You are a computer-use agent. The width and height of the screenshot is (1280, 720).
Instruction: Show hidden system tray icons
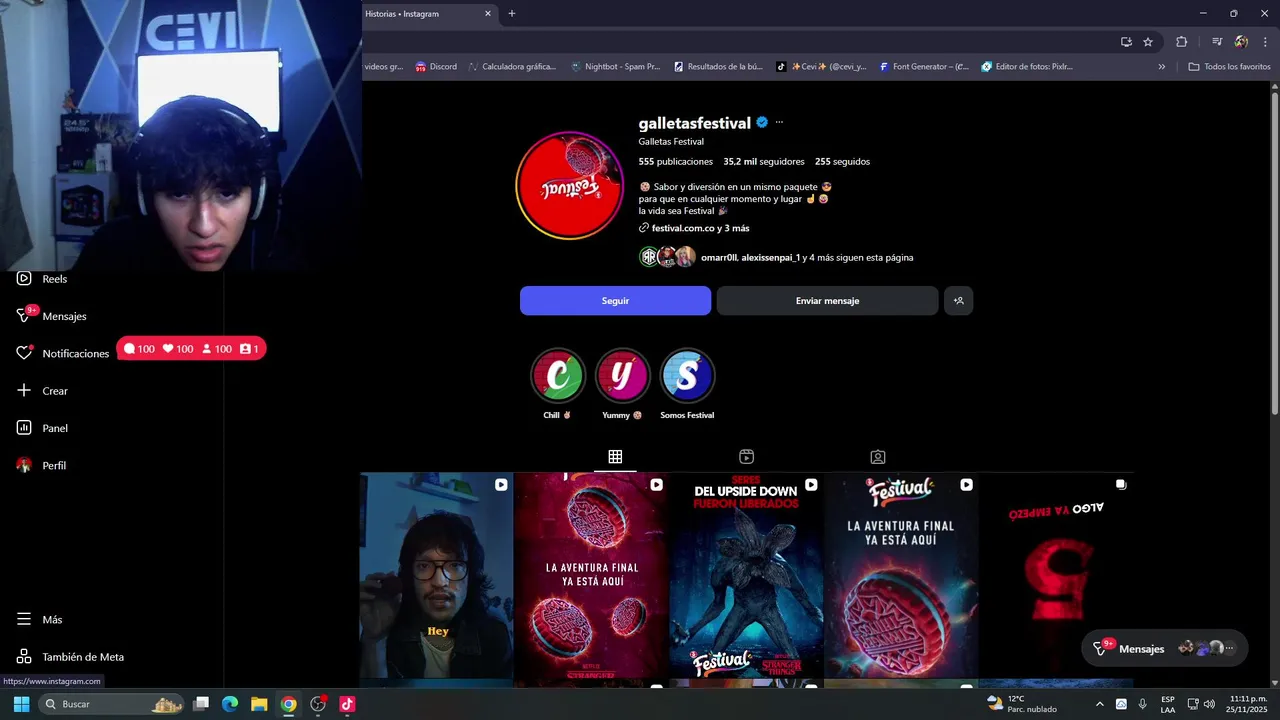(1100, 704)
